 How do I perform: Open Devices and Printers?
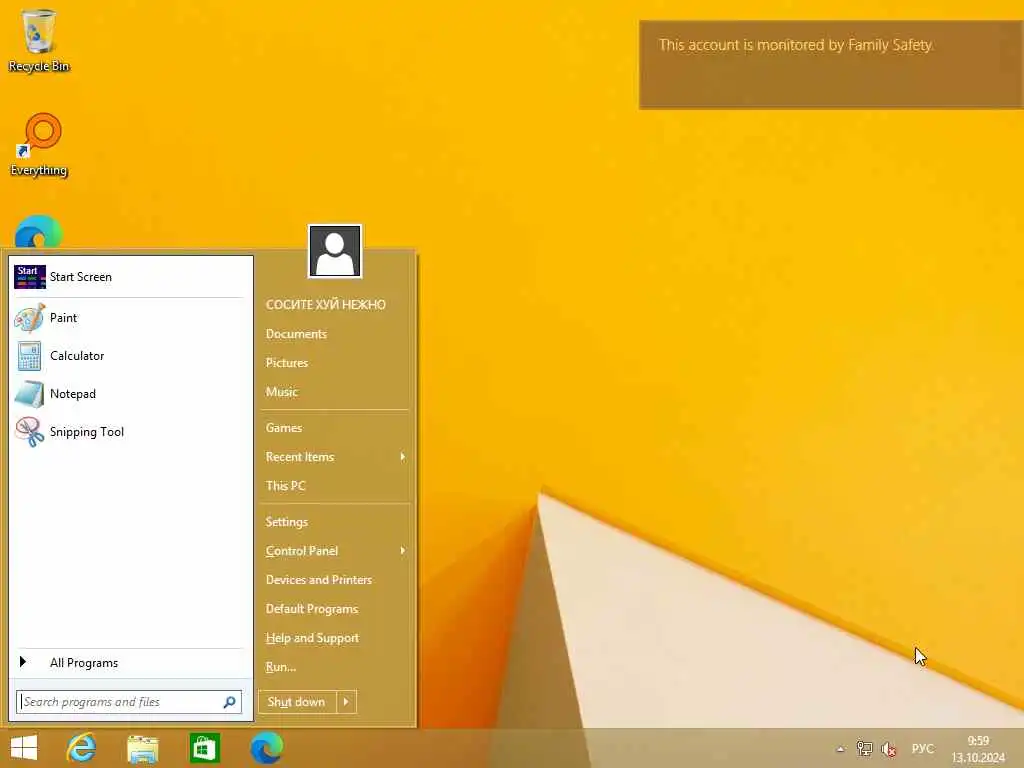point(319,580)
